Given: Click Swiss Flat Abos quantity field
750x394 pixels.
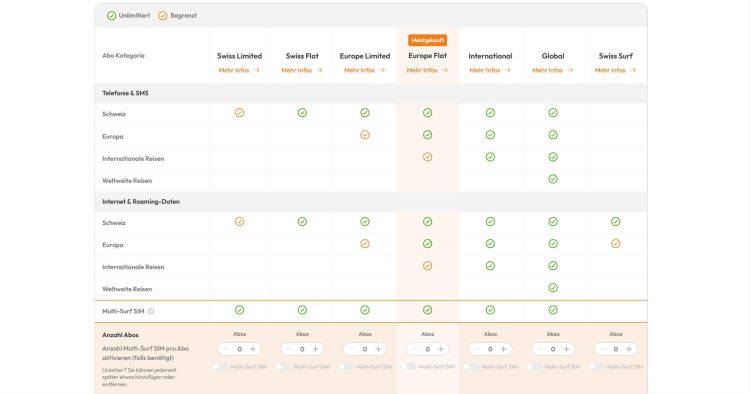Looking at the screenshot, I should 302,349.
